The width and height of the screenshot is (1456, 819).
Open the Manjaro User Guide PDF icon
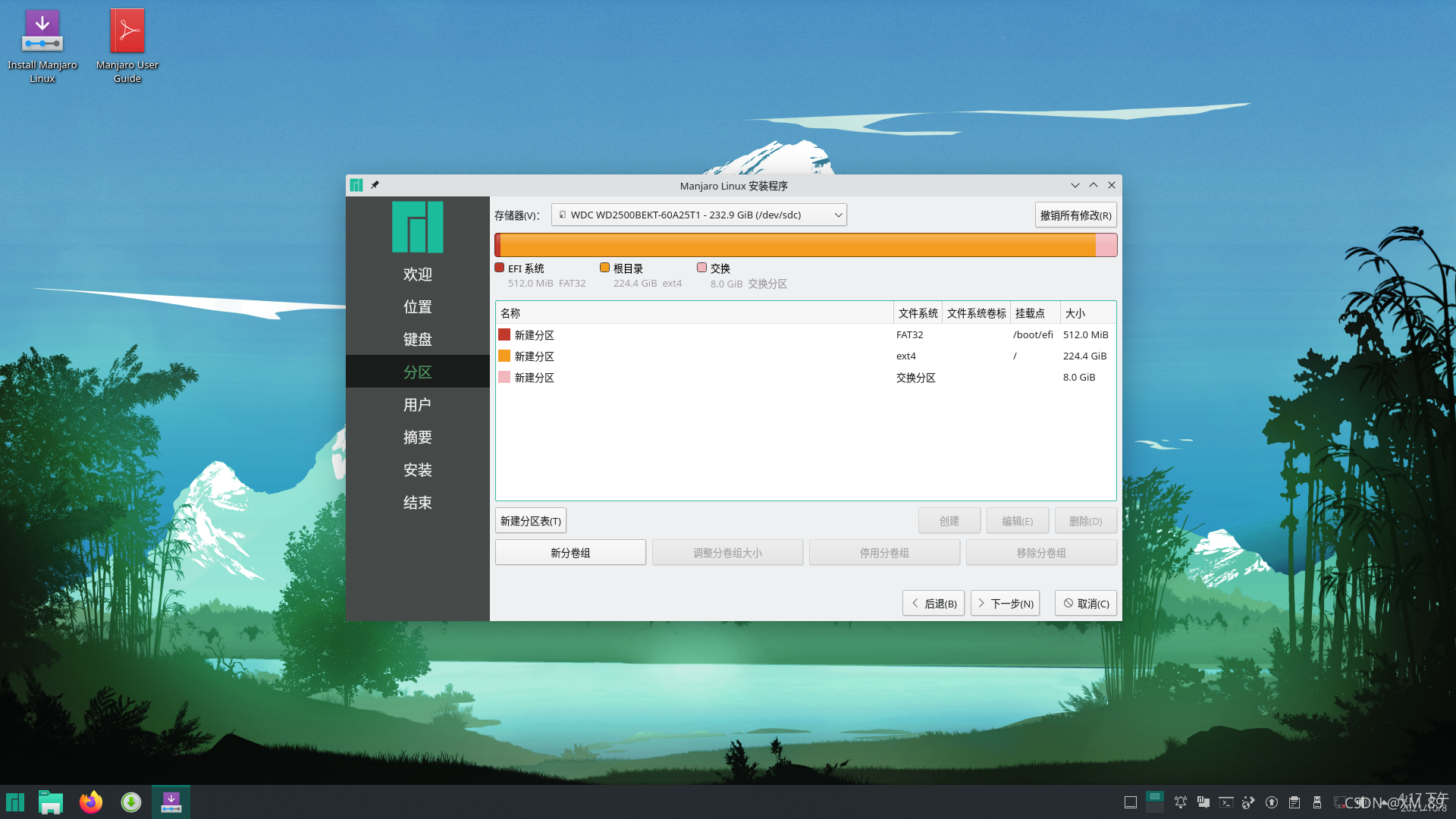click(127, 45)
